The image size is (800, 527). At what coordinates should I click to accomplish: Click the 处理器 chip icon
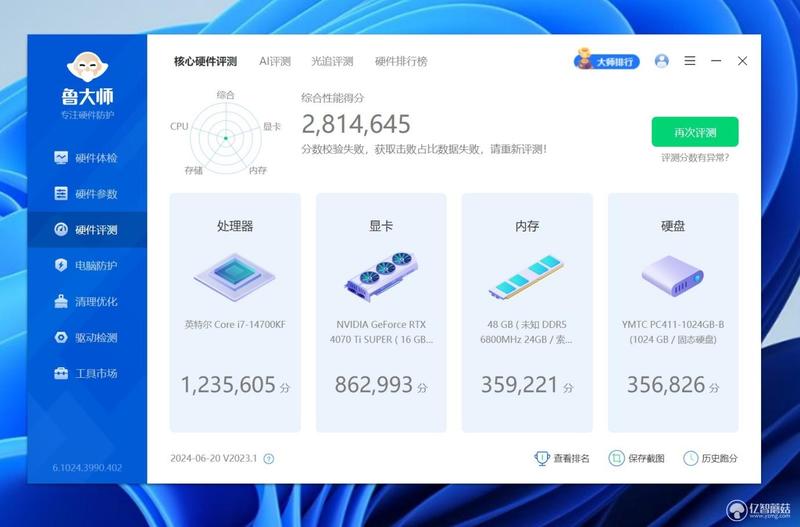point(235,278)
